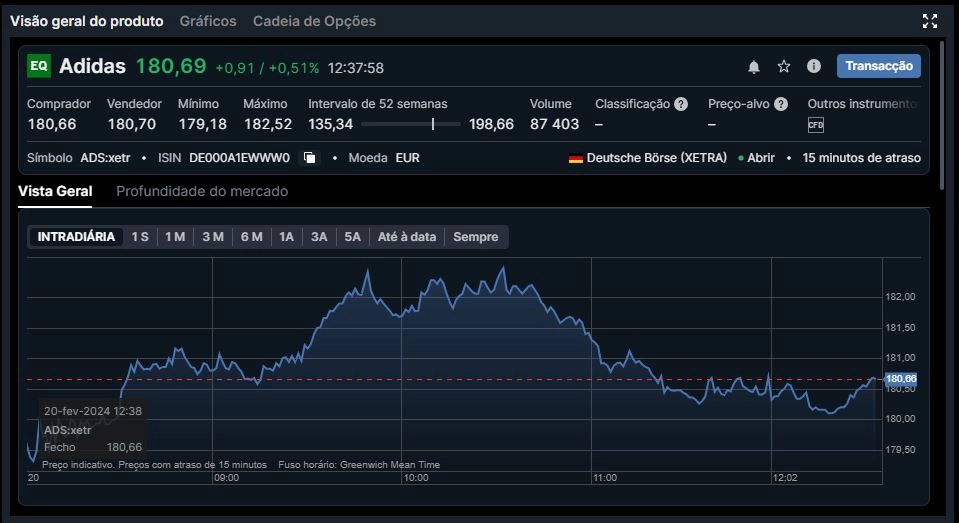The image size is (959, 523).
Task: Set chart range to 3 M
Action: [213, 237]
